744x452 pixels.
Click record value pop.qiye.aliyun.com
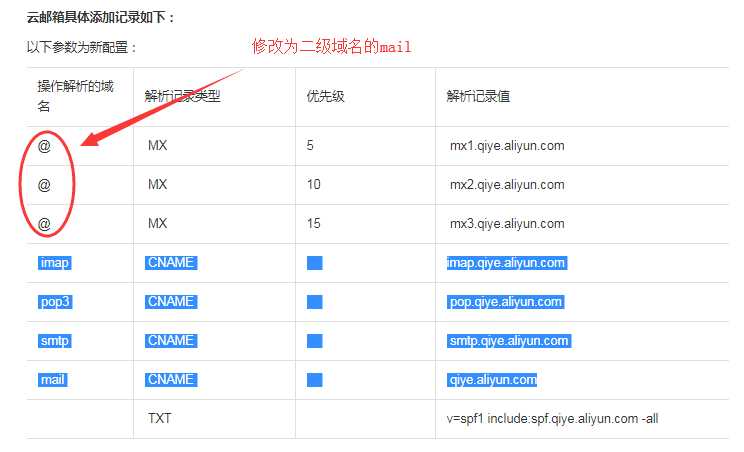[x=505, y=302]
